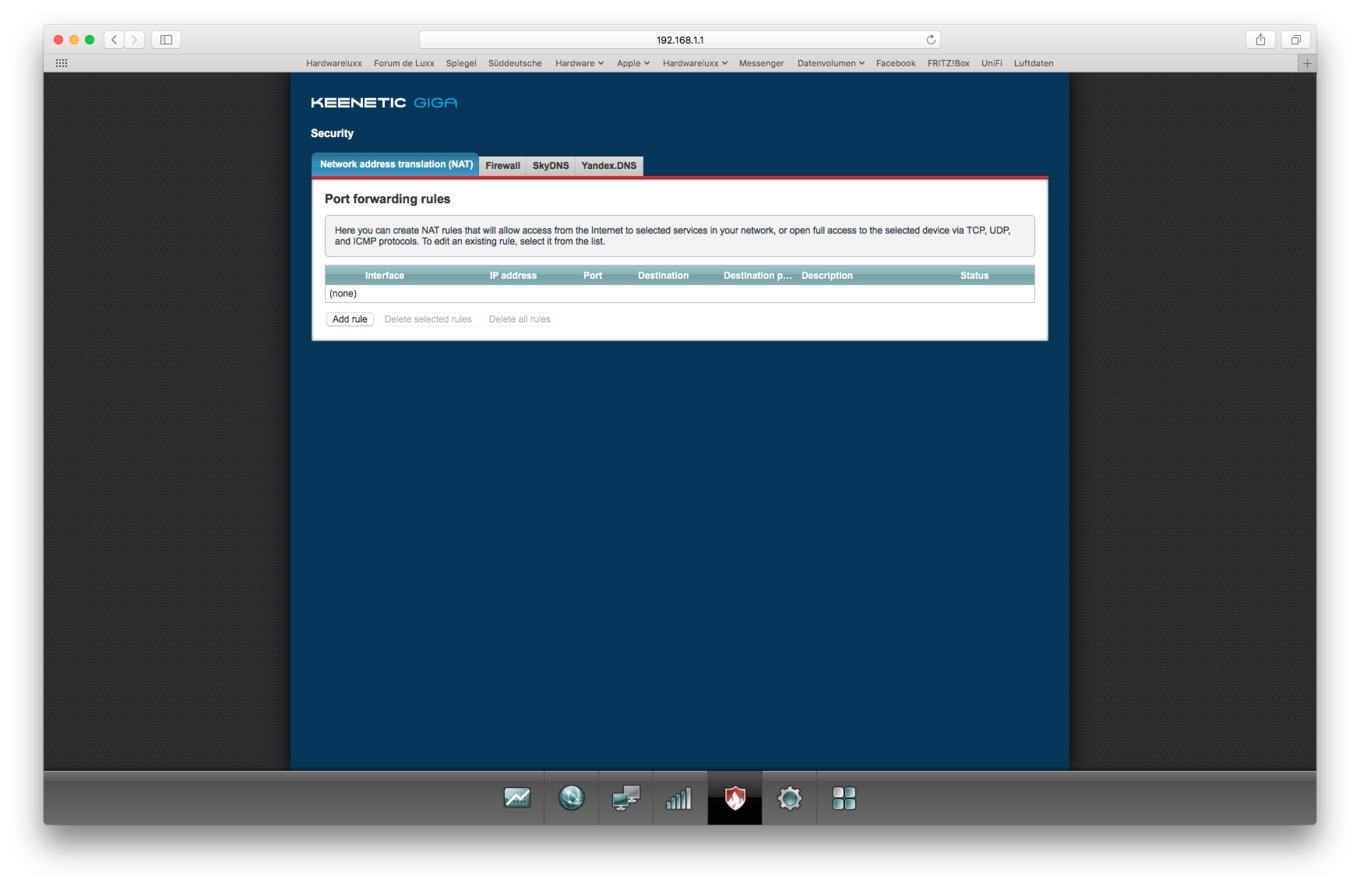Click the 192.168.1.1 address bar

coord(680,40)
